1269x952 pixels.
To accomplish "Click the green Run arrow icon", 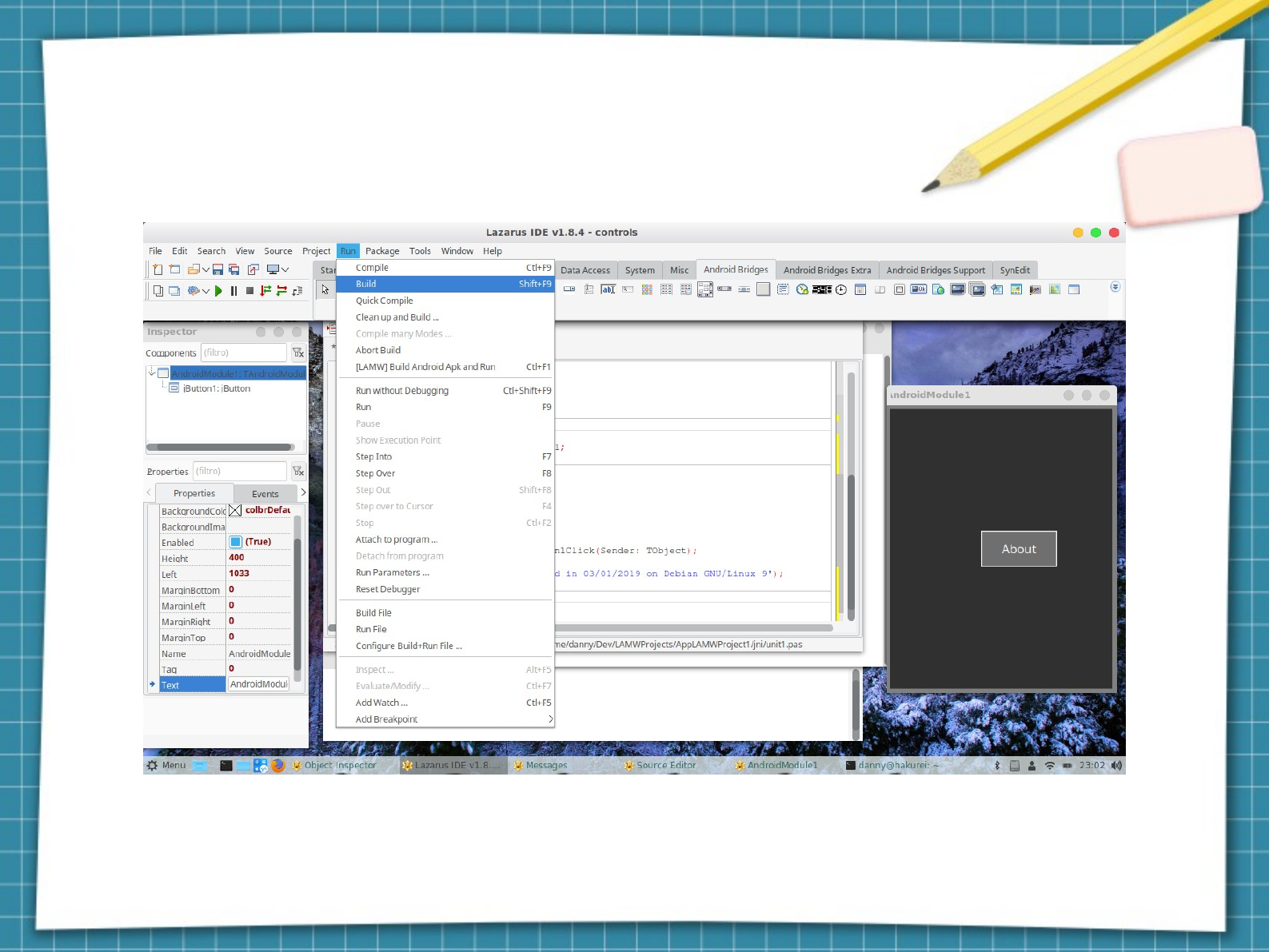I will pos(218,291).
